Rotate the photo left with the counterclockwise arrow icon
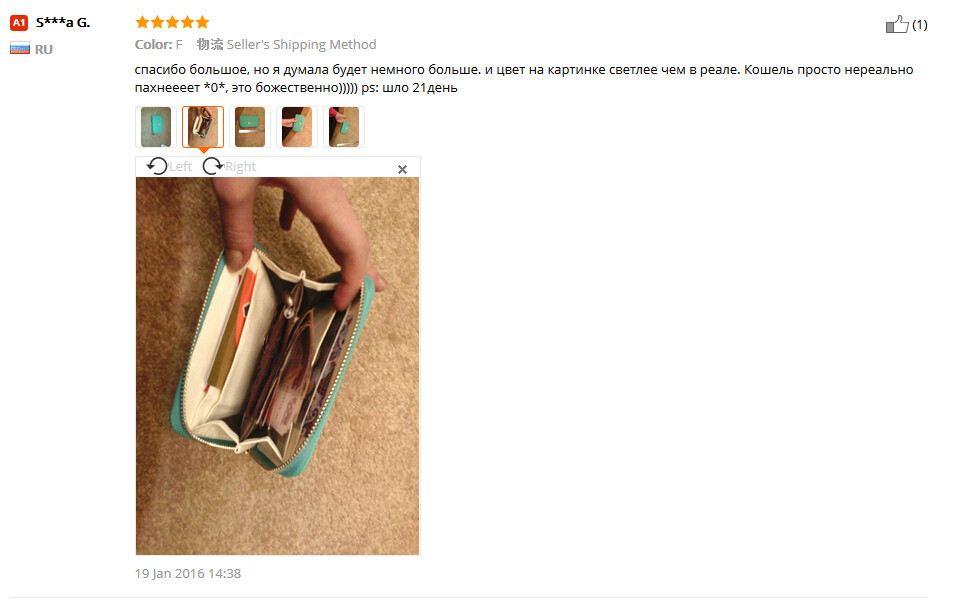961x600 pixels. point(157,166)
